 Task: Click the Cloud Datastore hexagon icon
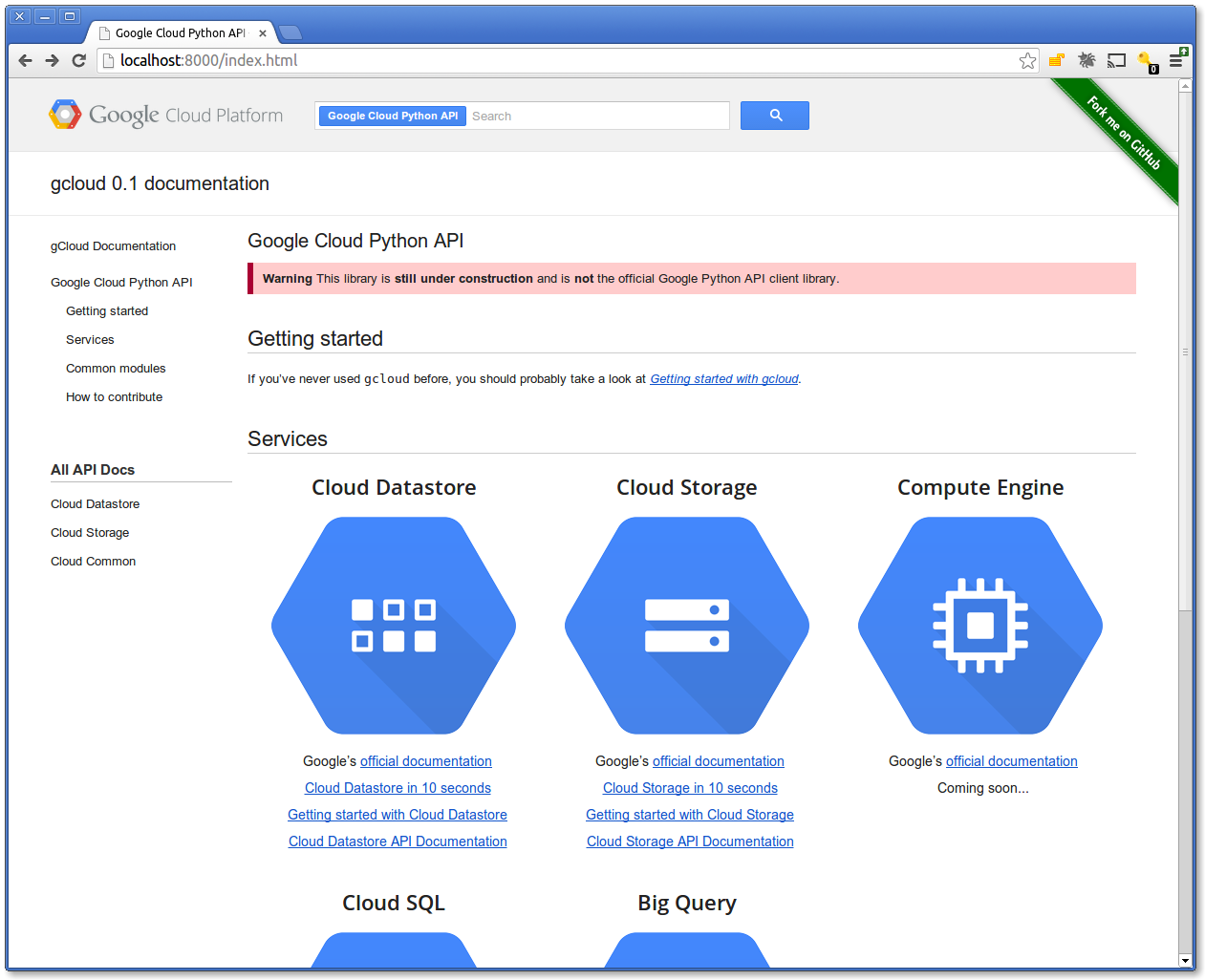pyautogui.click(x=394, y=626)
